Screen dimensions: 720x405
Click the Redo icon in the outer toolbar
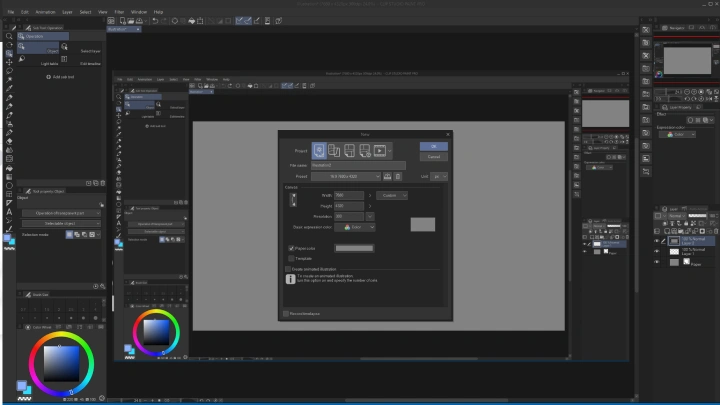163,21
